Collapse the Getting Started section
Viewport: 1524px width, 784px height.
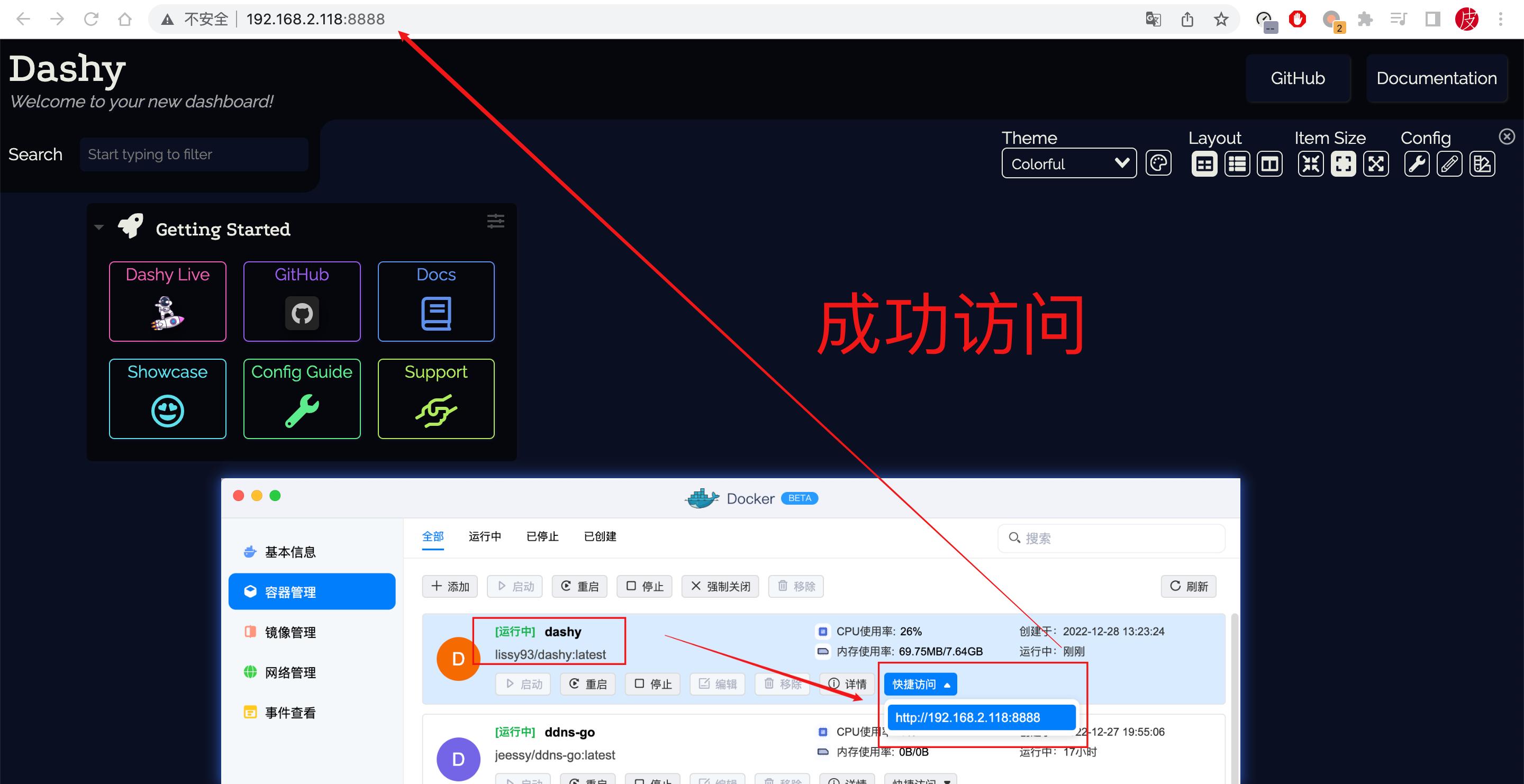(99, 226)
